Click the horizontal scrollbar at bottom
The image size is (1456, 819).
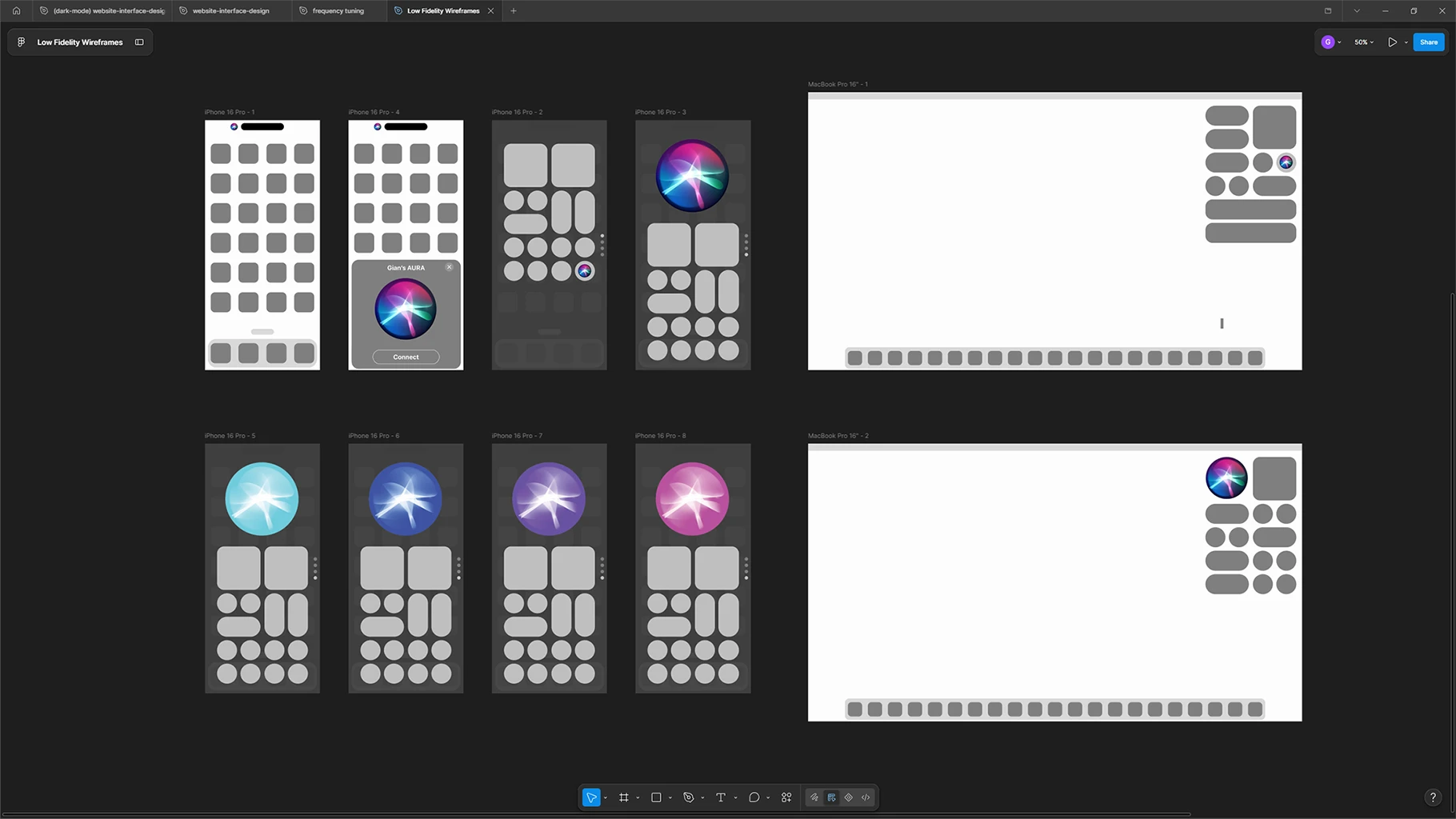[x=596, y=814]
